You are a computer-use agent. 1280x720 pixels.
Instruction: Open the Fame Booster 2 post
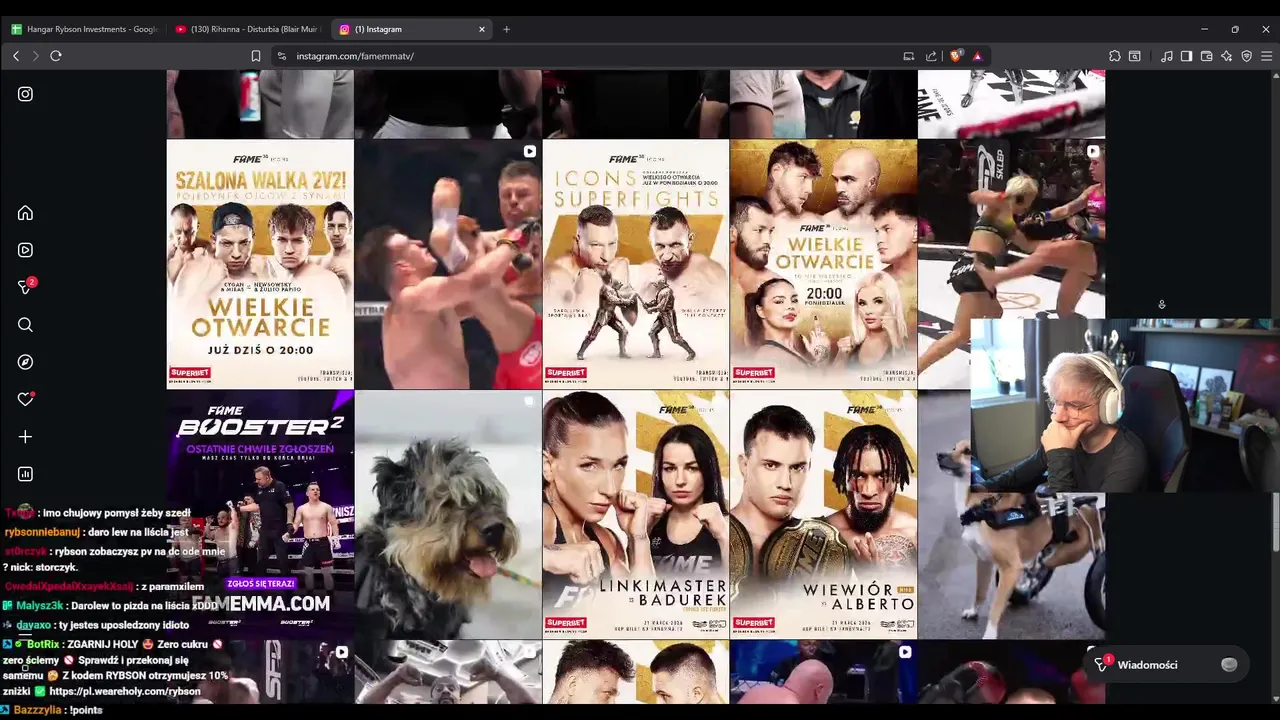pos(260,515)
